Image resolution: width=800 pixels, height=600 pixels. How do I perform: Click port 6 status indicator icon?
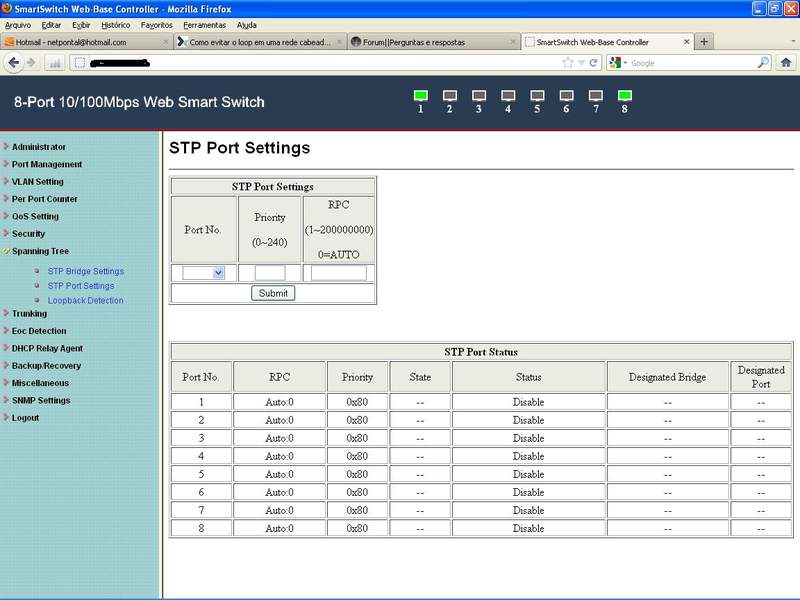(x=566, y=96)
